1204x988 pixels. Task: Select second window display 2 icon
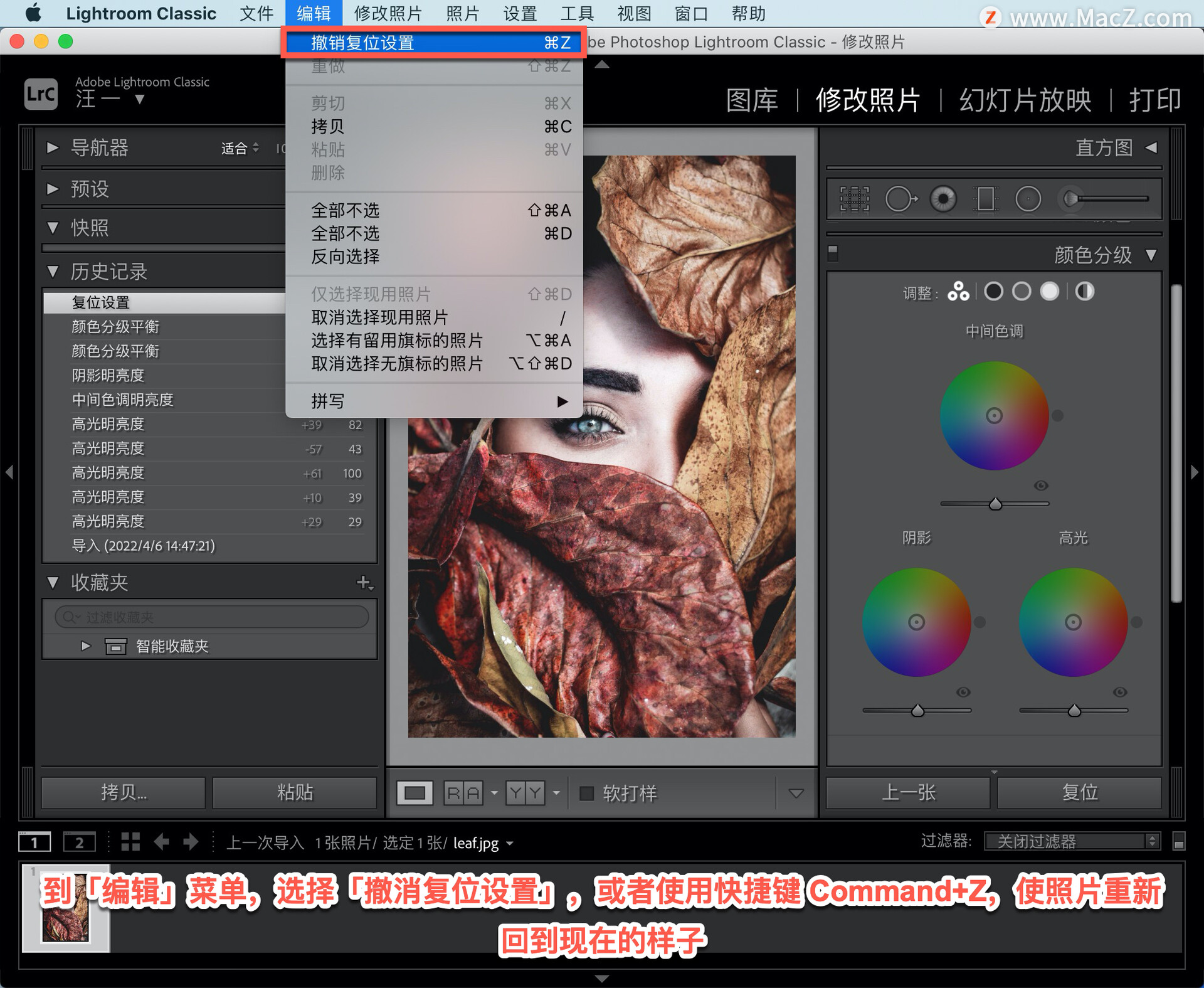tap(79, 842)
